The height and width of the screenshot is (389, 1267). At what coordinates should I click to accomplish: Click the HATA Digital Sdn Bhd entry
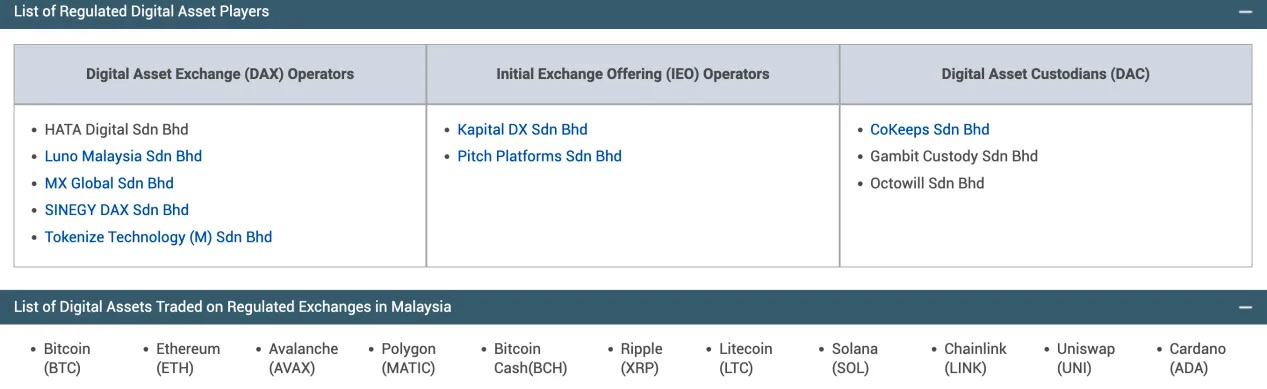pos(116,129)
